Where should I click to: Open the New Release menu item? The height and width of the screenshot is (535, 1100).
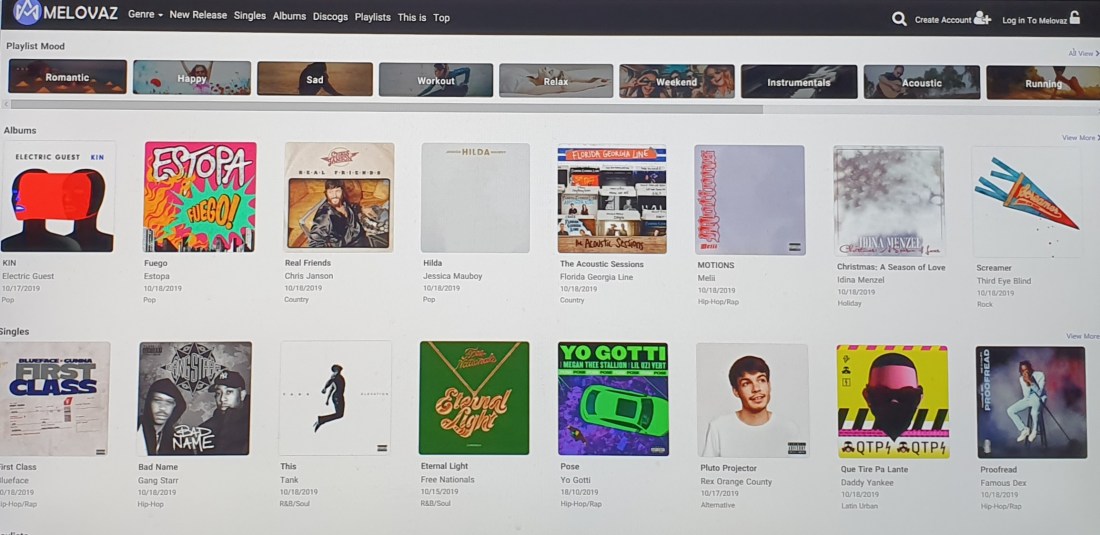coord(198,15)
